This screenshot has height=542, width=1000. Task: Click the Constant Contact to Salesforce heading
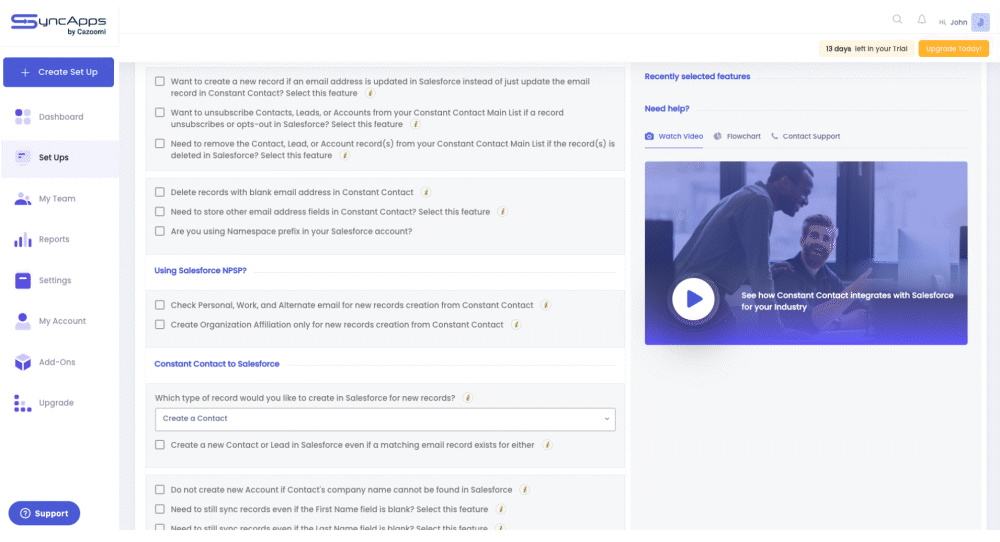[217, 363]
